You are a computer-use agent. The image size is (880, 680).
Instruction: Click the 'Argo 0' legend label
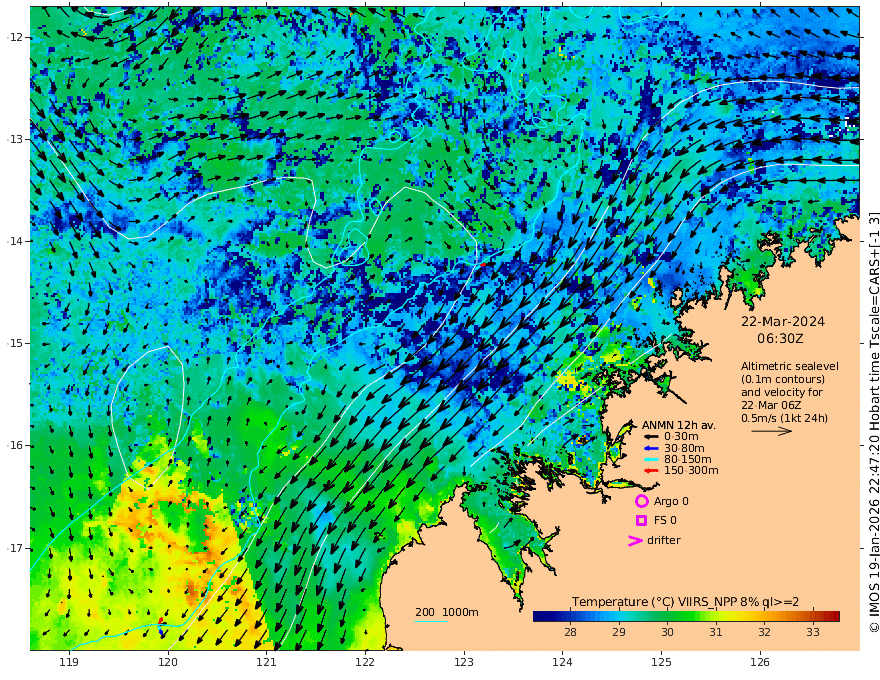point(671,501)
